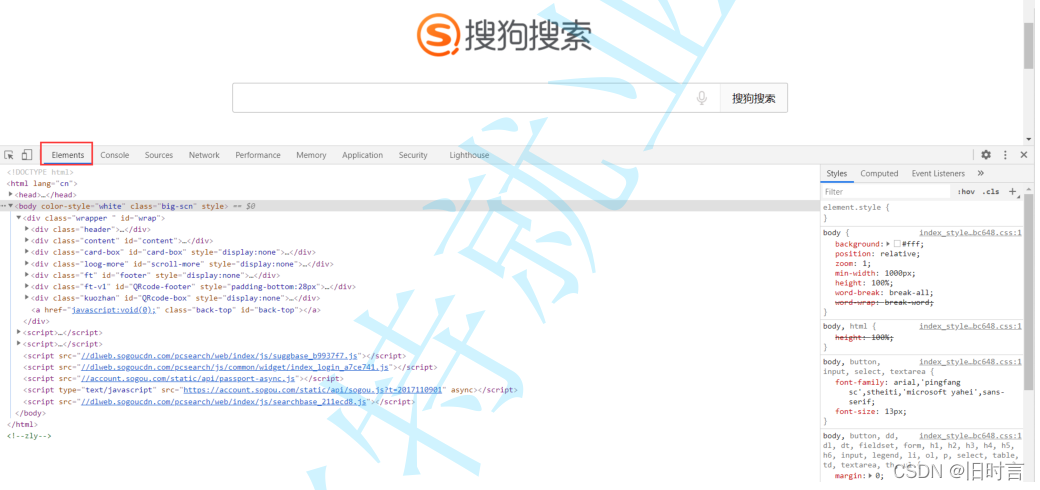1040x490 pixels.
Task: Select the <!--zly--> comment line
Action: (x=29, y=436)
